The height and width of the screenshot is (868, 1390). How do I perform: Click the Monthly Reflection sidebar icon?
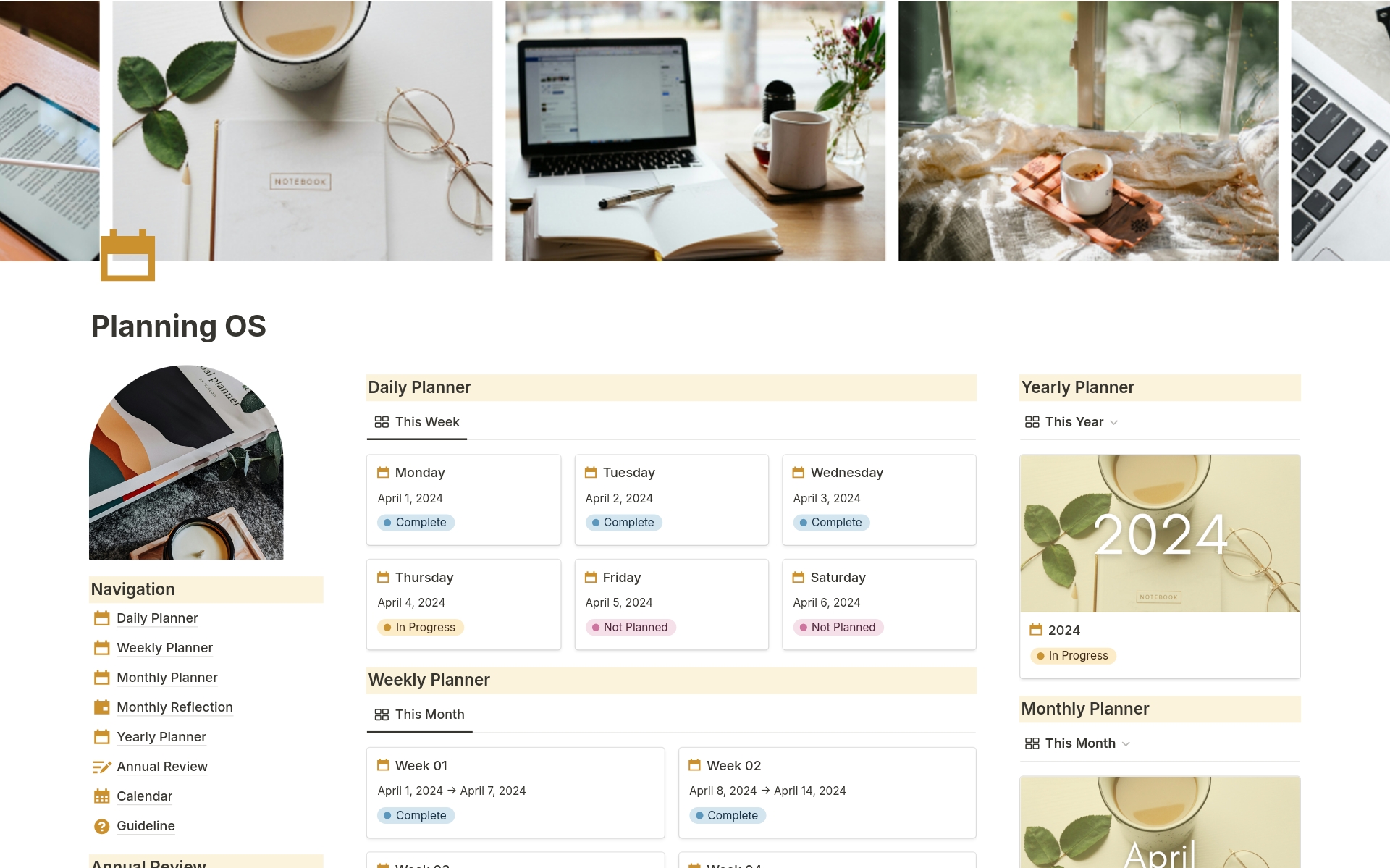coord(101,706)
